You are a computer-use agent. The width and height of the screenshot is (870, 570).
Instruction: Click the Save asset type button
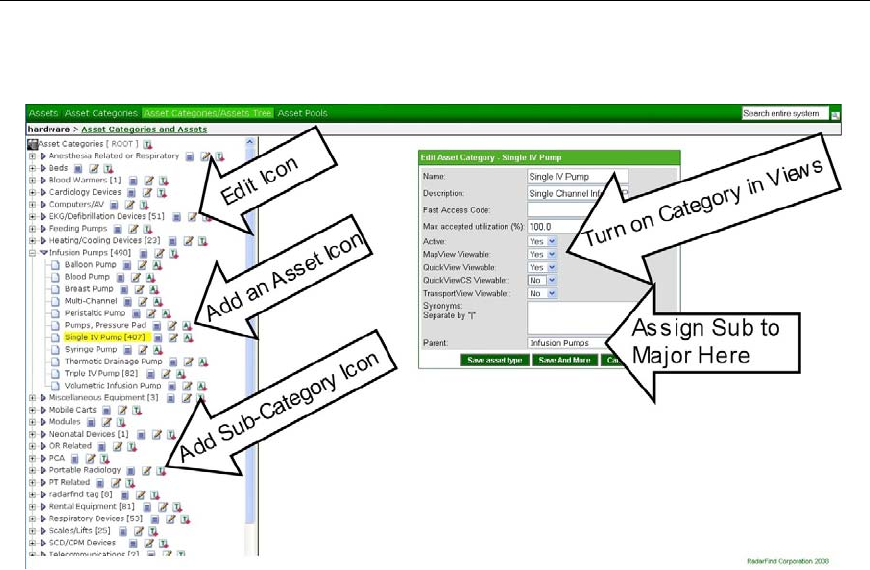point(494,360)
